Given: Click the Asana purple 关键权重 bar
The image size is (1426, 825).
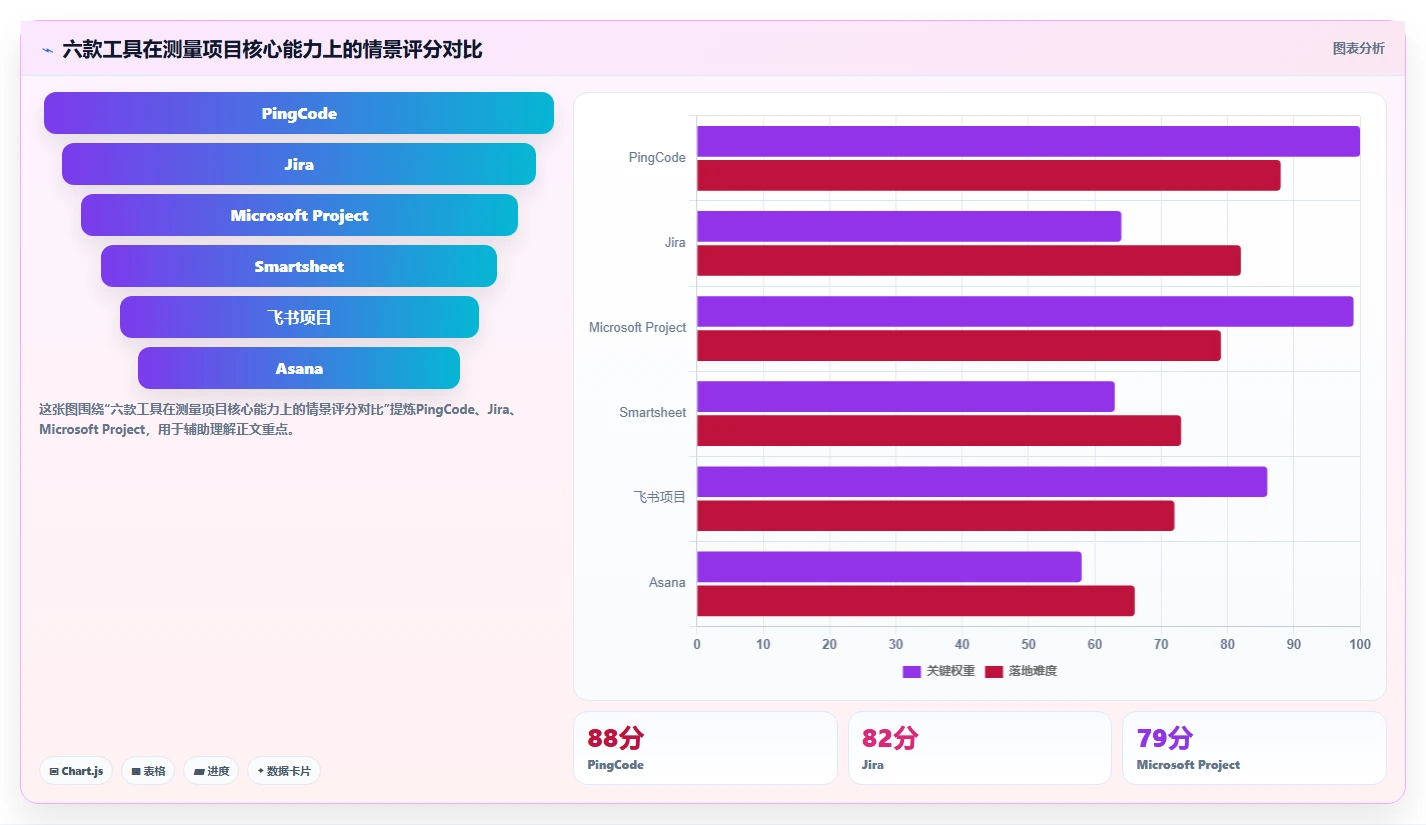Looking at the screenshot, I should [x=889, y=566].
